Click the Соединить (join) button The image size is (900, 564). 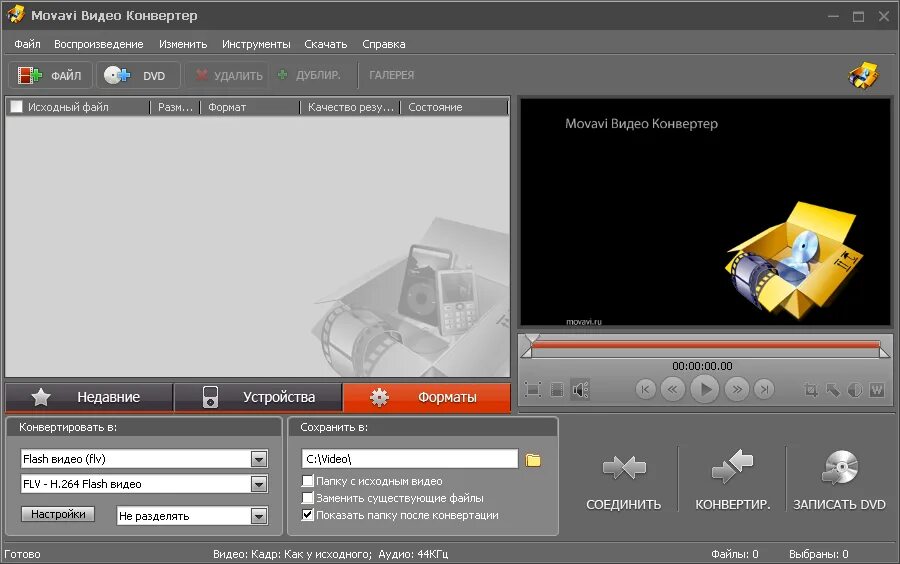[x=623, y=481]
